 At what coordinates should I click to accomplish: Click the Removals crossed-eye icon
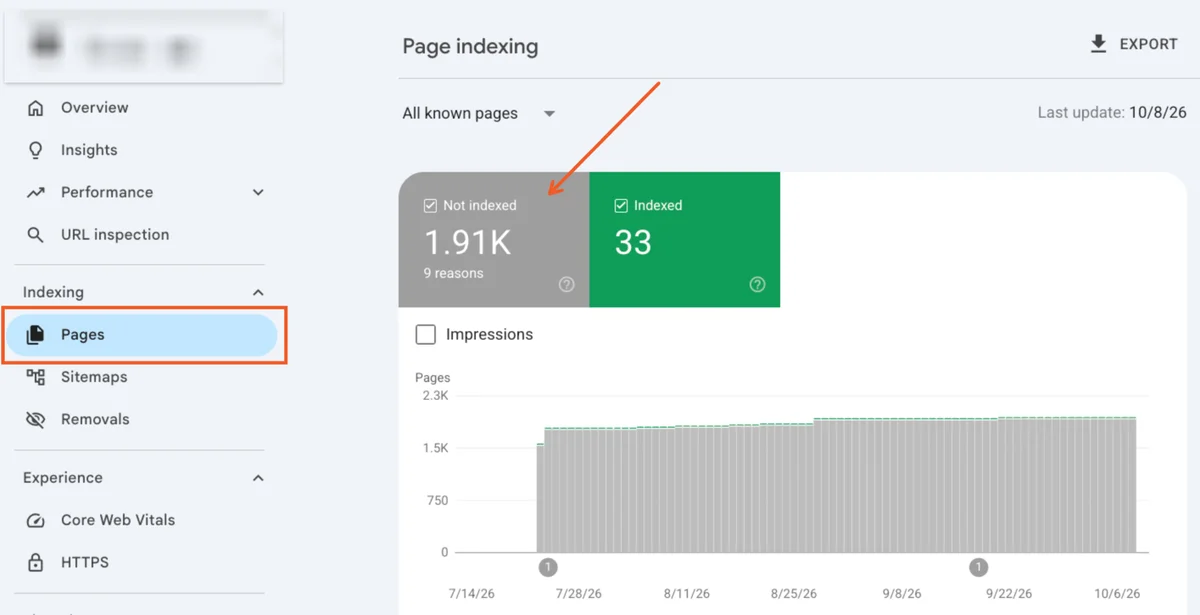tap(36, 420)
